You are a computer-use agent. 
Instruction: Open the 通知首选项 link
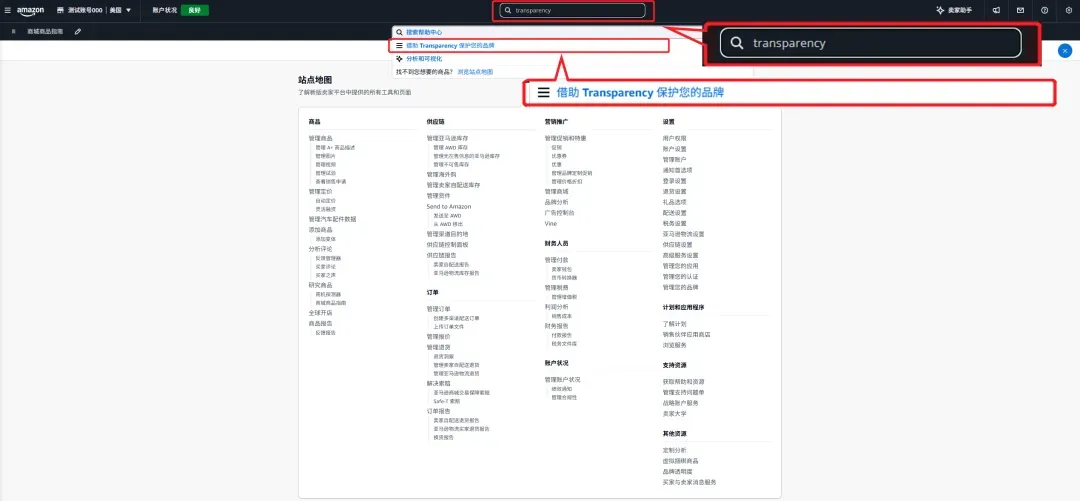point(678,170)
